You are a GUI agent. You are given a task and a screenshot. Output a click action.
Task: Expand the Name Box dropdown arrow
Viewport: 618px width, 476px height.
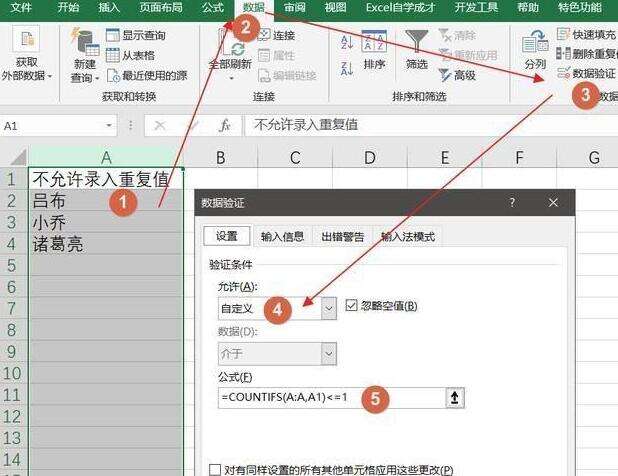tap(109, 126)
